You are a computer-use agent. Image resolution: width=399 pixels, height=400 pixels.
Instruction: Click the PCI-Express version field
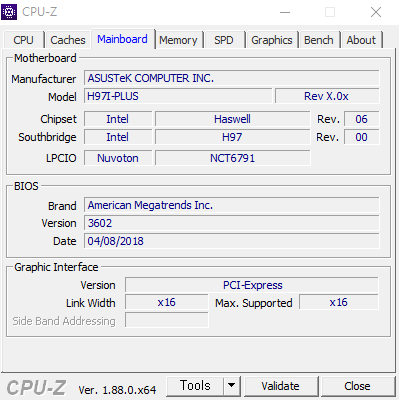[252, 285]
